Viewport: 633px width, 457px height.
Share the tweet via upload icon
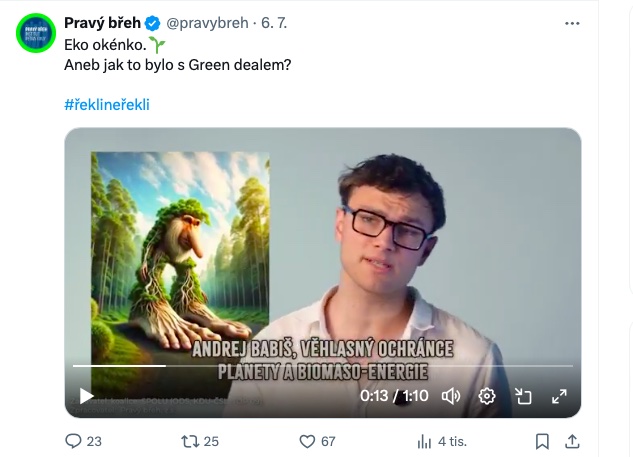(x=572, y=441)
